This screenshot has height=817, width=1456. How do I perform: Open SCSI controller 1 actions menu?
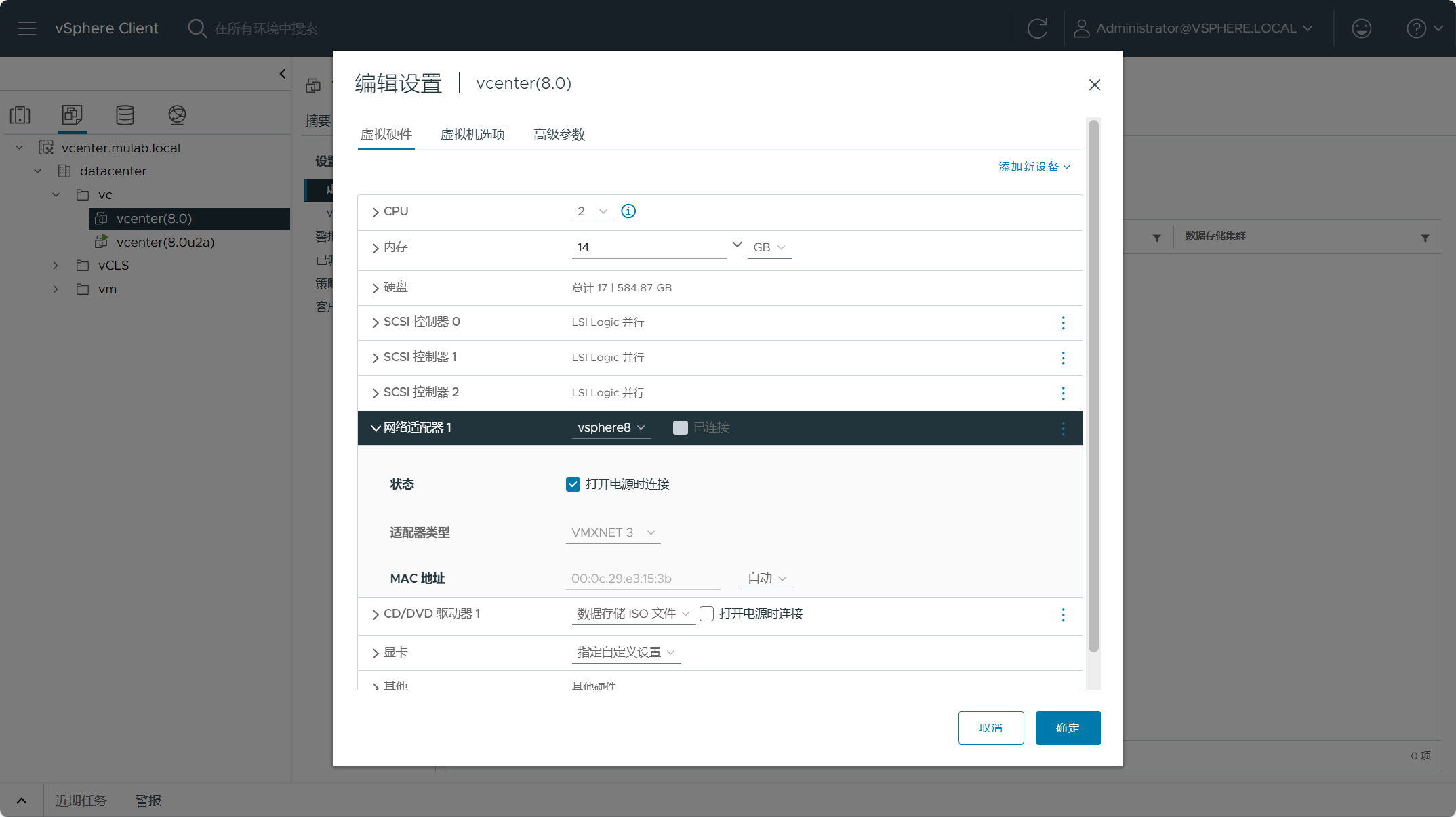pos(1063,358)
